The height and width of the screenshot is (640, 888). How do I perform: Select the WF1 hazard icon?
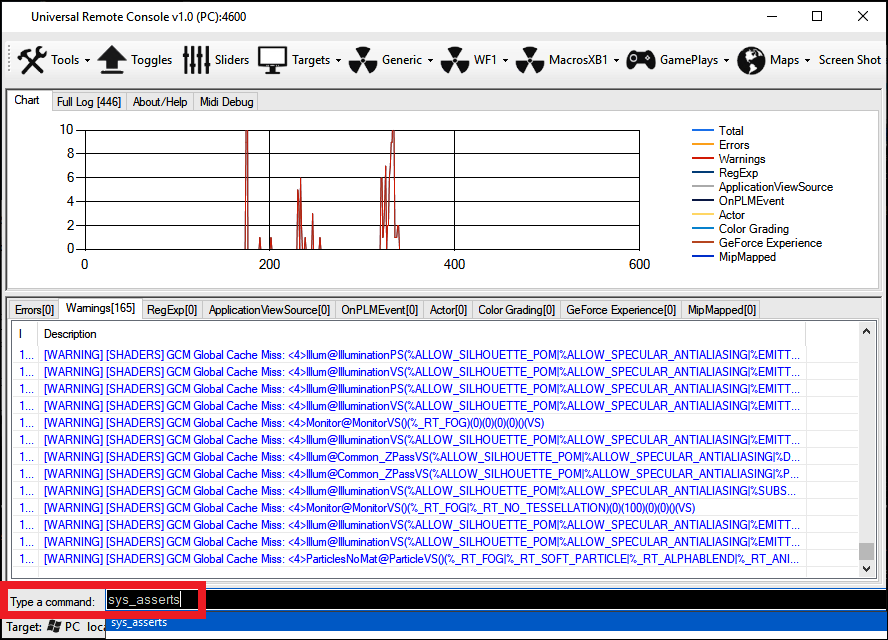pos(453,59)
